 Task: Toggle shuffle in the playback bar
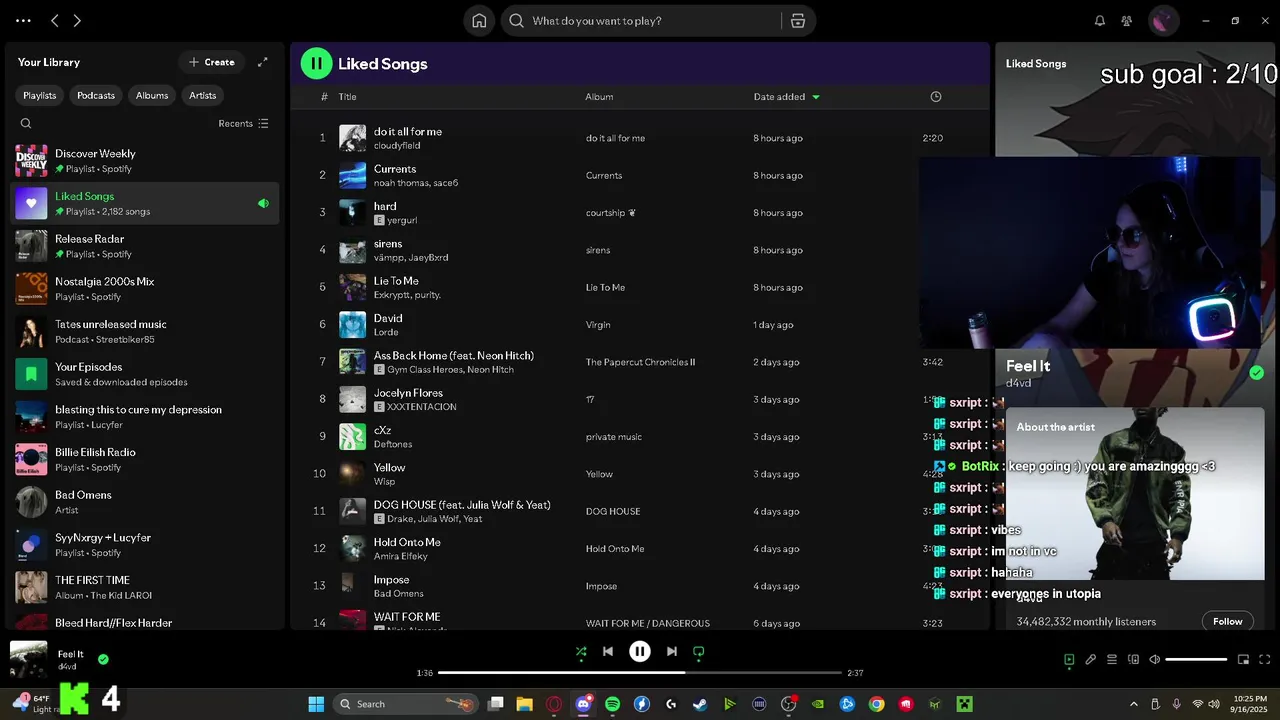point(581,651)
